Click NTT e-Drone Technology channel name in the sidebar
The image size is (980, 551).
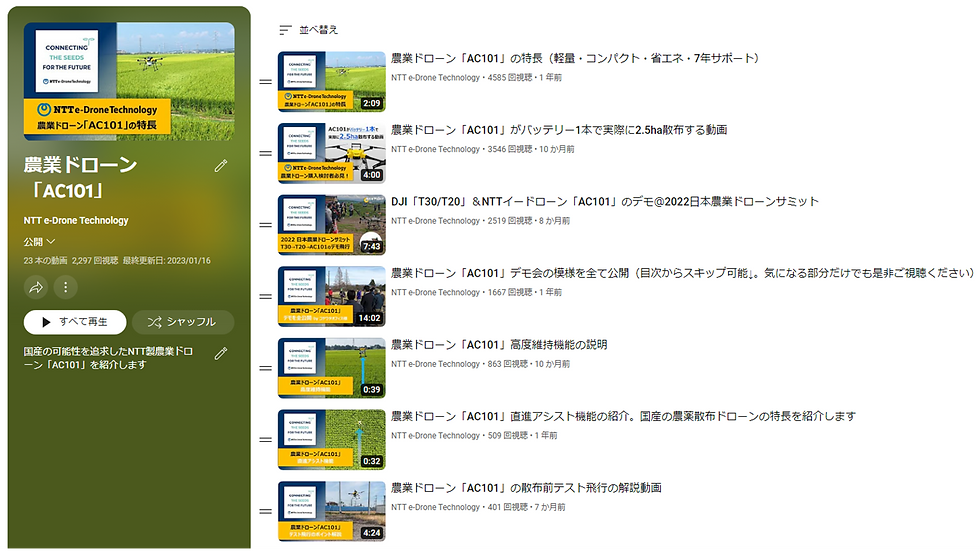[x=76, y=221]
